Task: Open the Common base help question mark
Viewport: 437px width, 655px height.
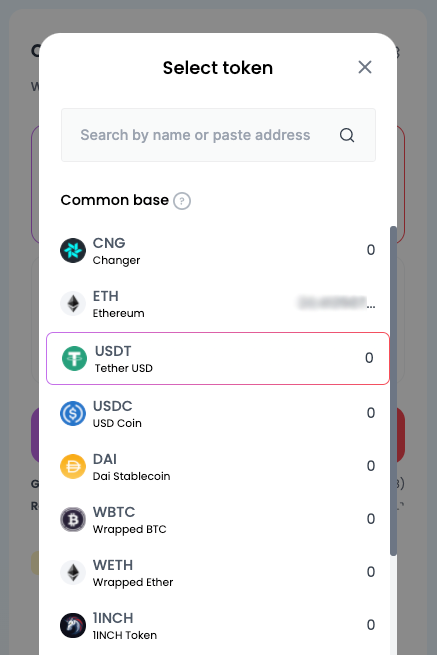Action: tap(182, 201)
